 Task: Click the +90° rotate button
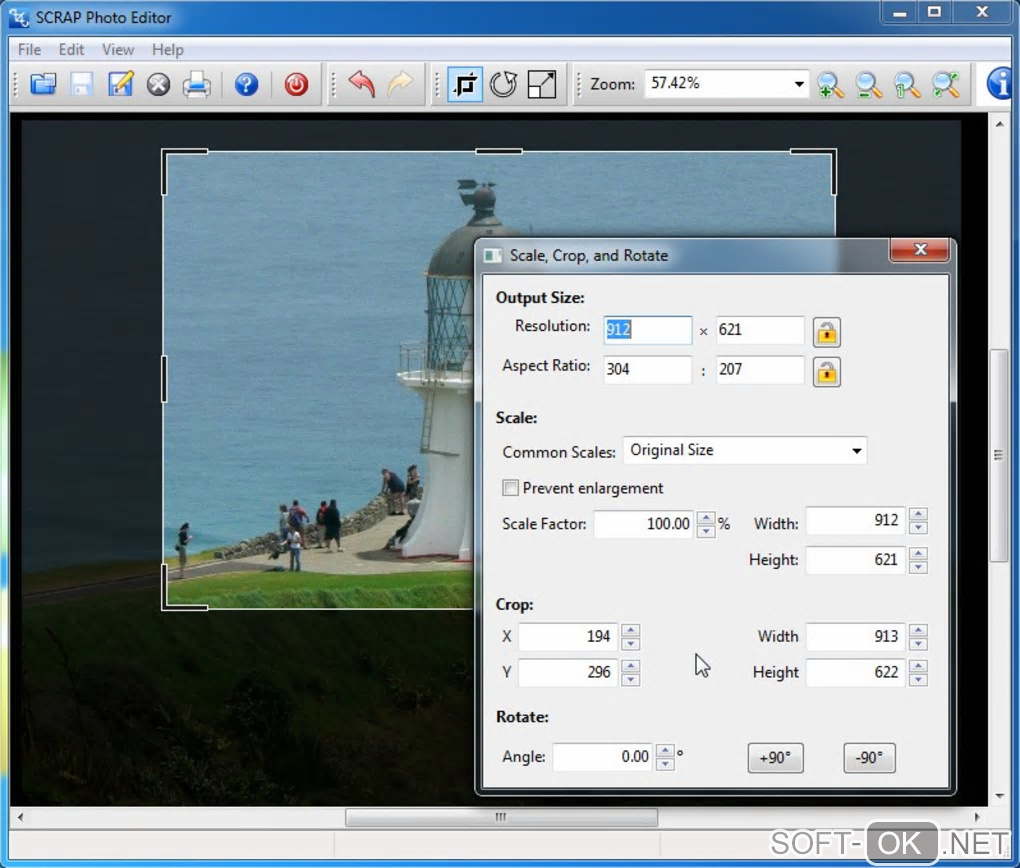click(775, 758)
